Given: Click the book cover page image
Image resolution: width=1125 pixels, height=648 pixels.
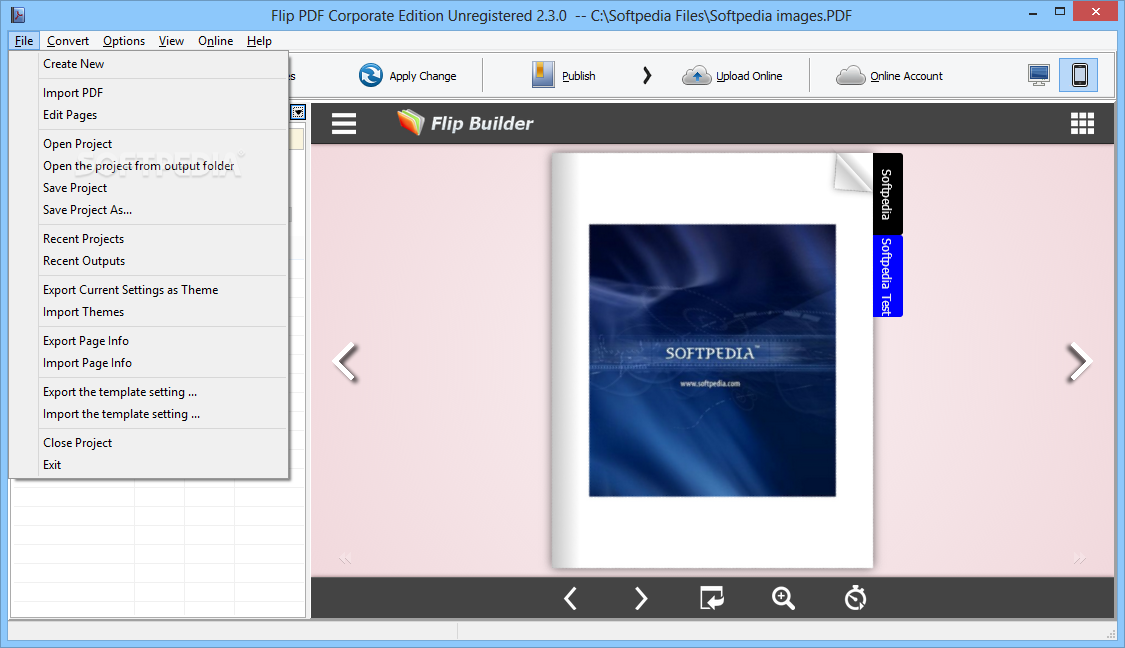Looking at the screenshot, I should (712, 360).
